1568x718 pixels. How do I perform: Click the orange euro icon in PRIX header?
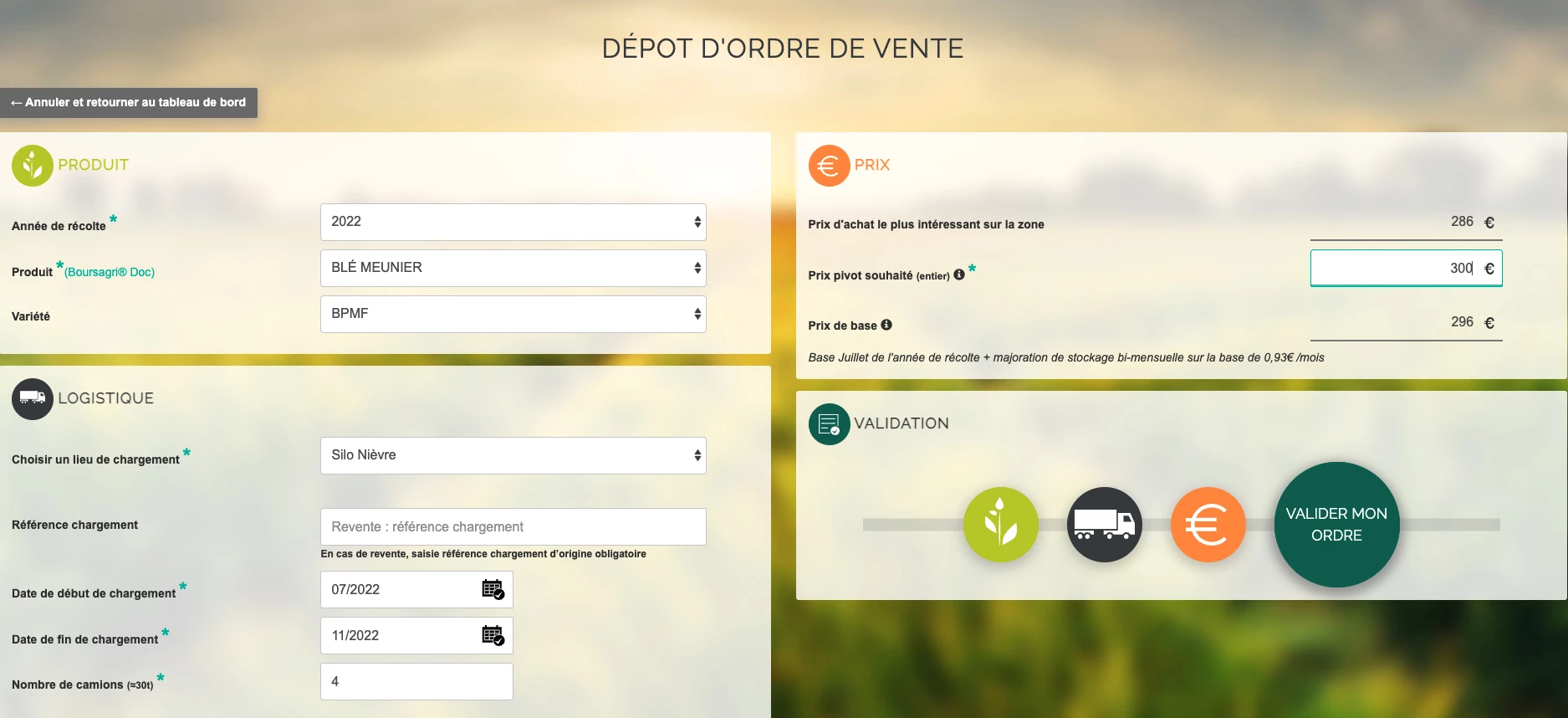(x=828, y=166)
